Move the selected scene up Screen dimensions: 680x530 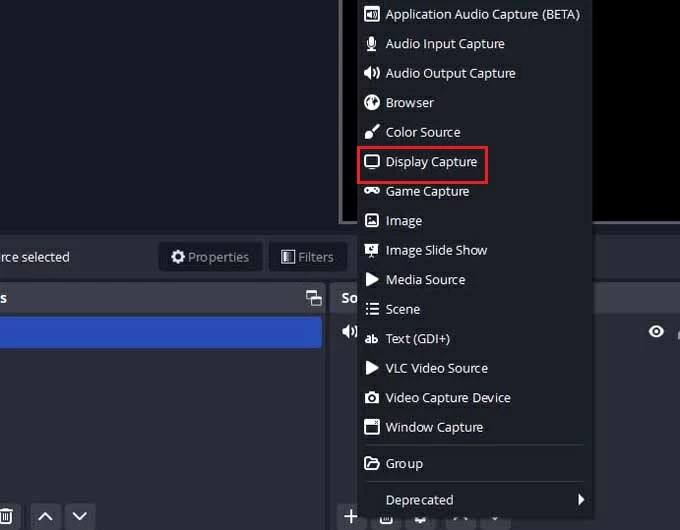45,516
